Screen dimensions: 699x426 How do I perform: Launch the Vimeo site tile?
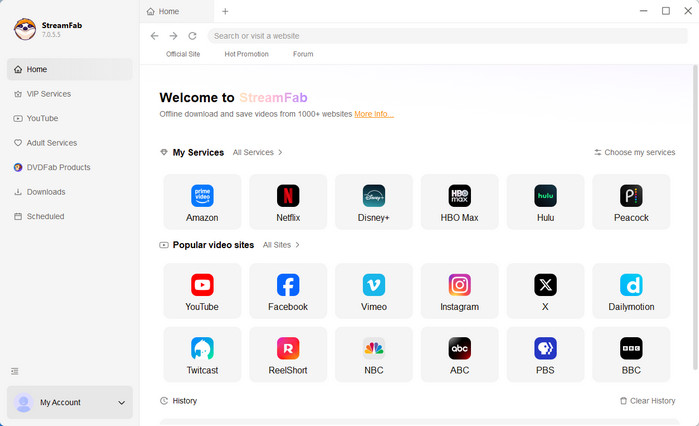tap(374, 291)
